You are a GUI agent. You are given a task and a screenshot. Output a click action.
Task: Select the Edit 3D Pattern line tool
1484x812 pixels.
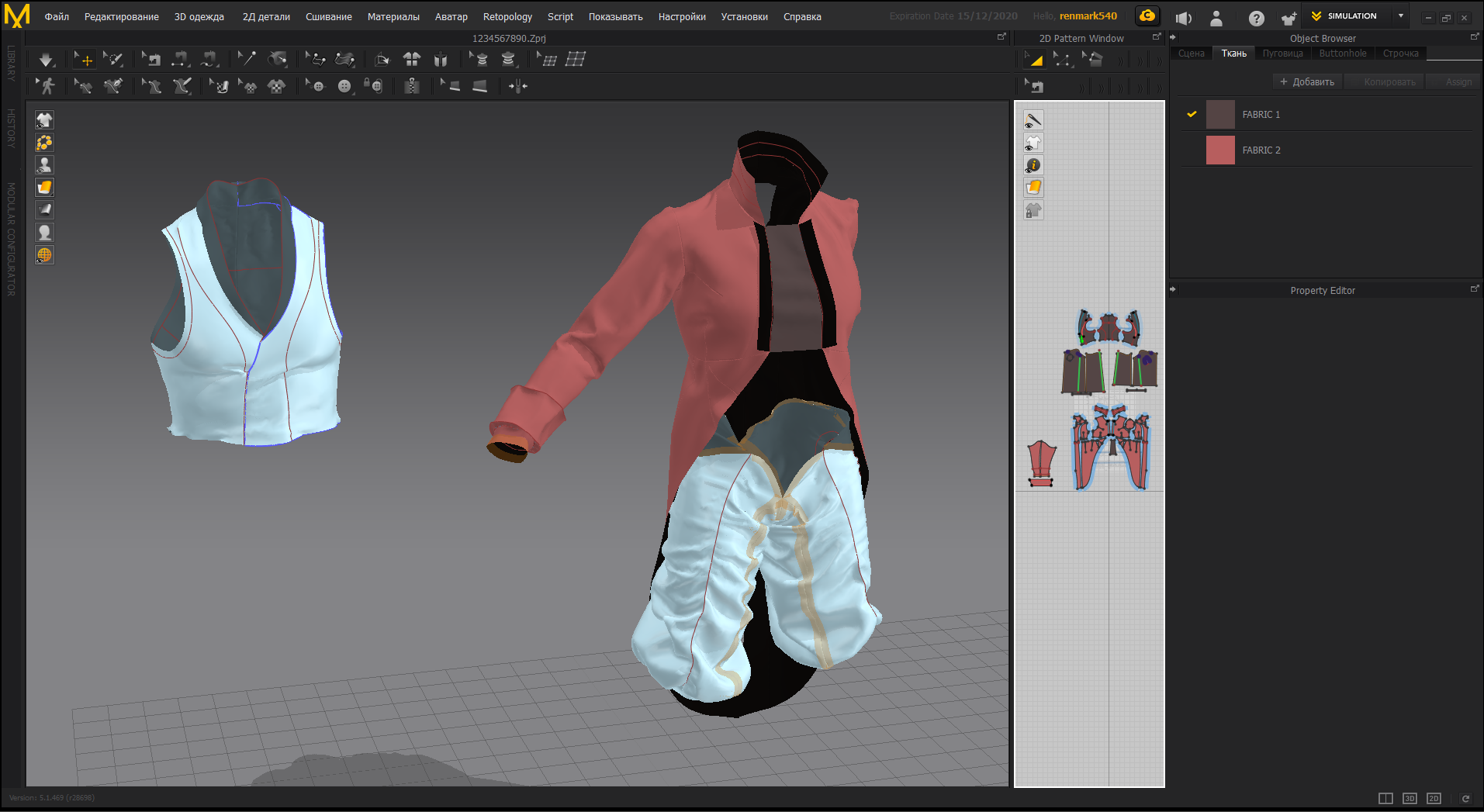tap(84, 86)
